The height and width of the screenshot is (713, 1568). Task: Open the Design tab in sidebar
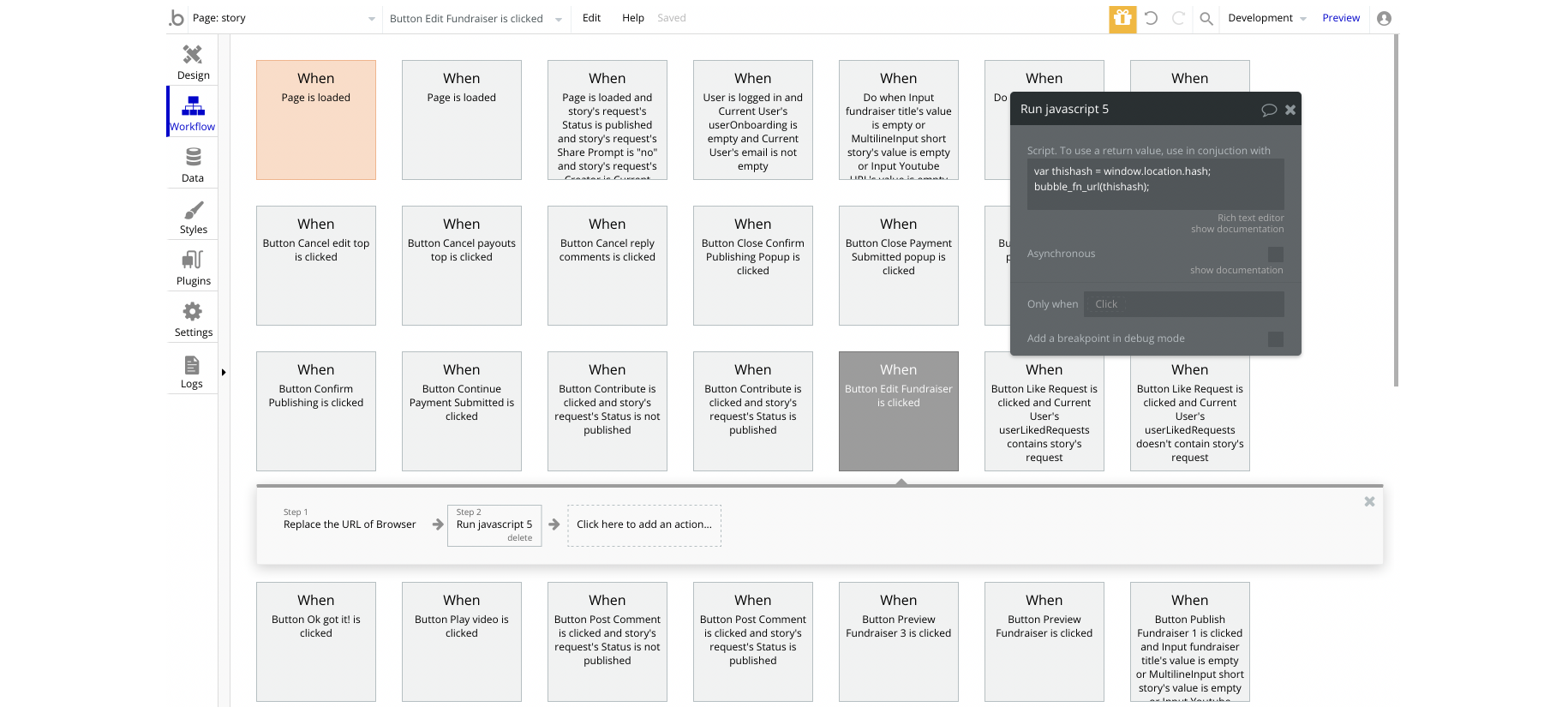click(x=193, y=62)
